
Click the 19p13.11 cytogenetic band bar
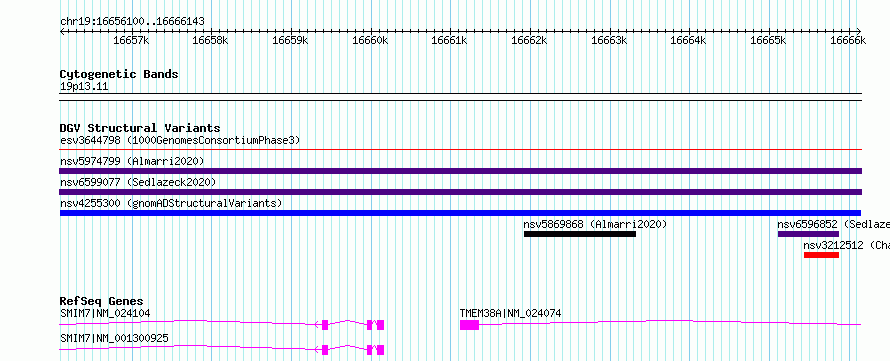(x=460, y=97)
